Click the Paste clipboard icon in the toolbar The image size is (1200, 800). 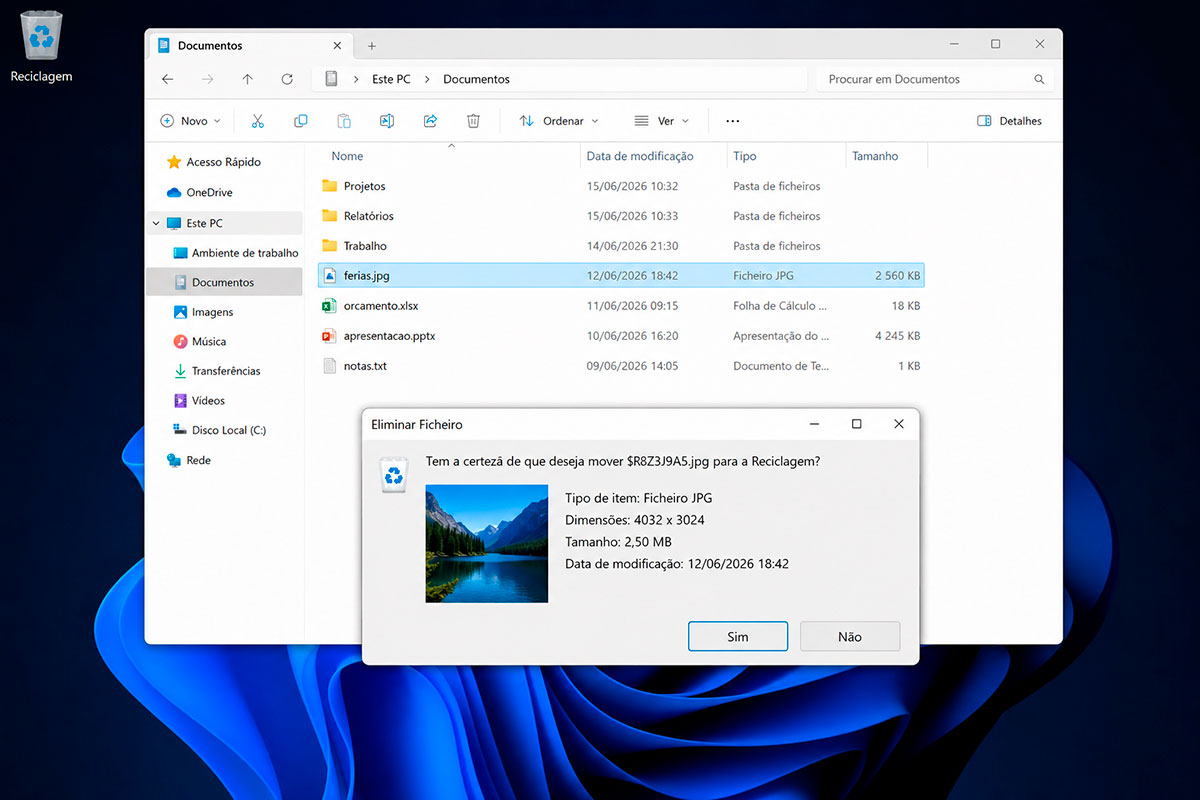click(344, 121)
